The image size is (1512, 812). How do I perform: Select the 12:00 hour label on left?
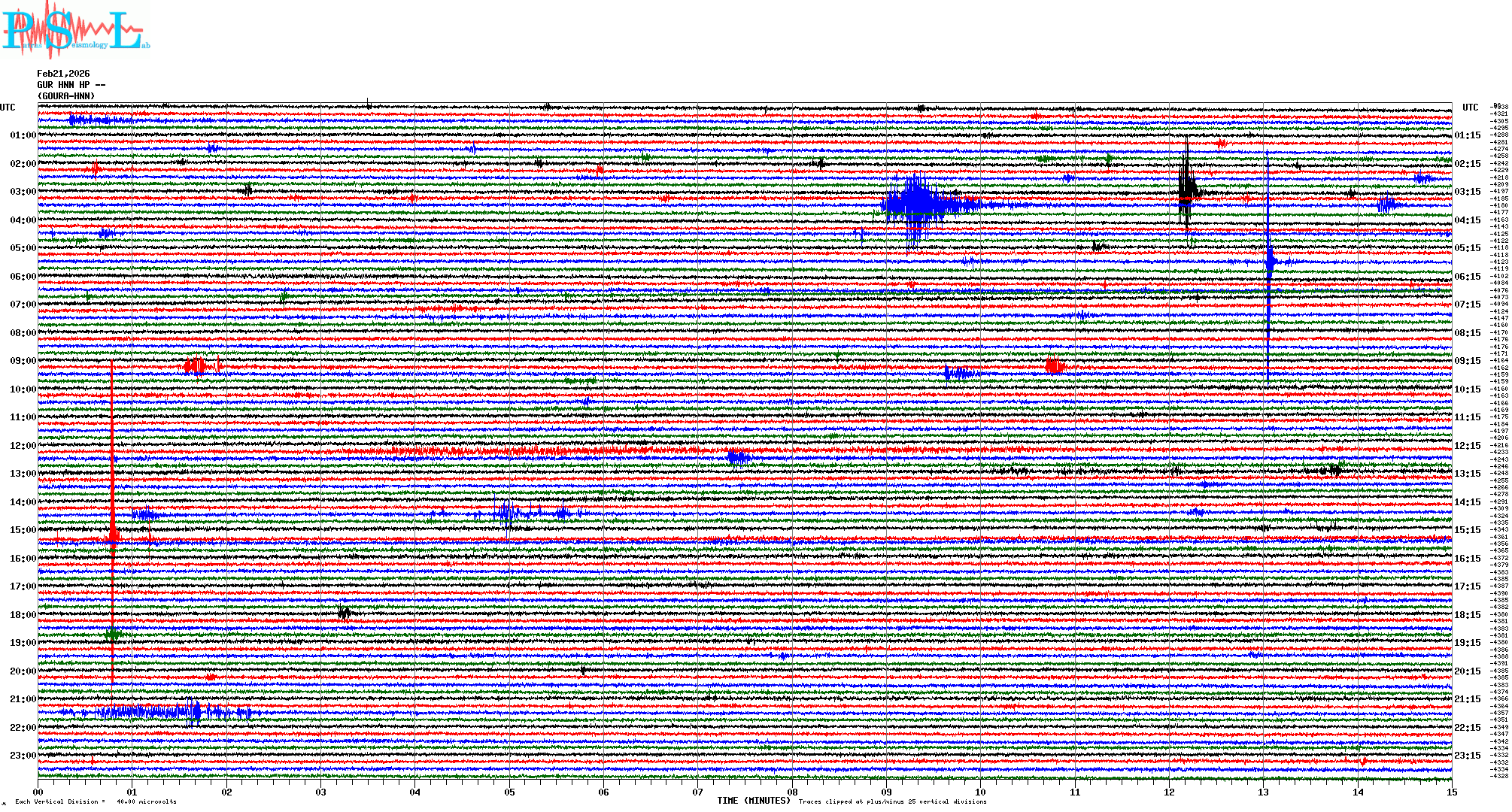(x=23, y=446)
